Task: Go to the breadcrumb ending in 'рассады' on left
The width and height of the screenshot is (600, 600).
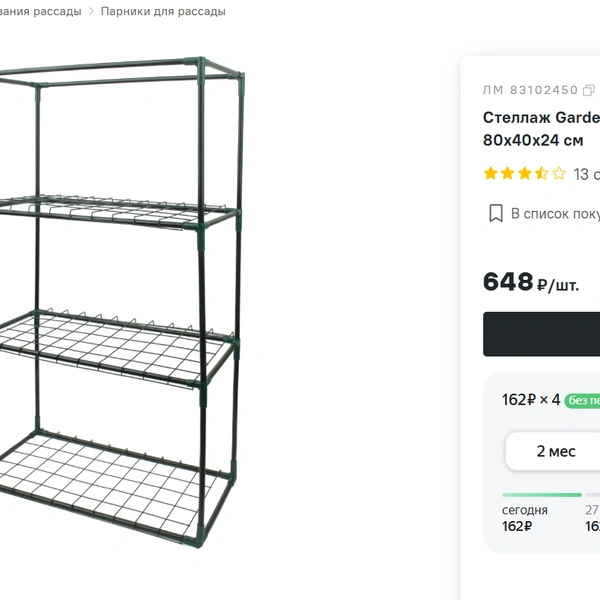Action: click(40, 11)
